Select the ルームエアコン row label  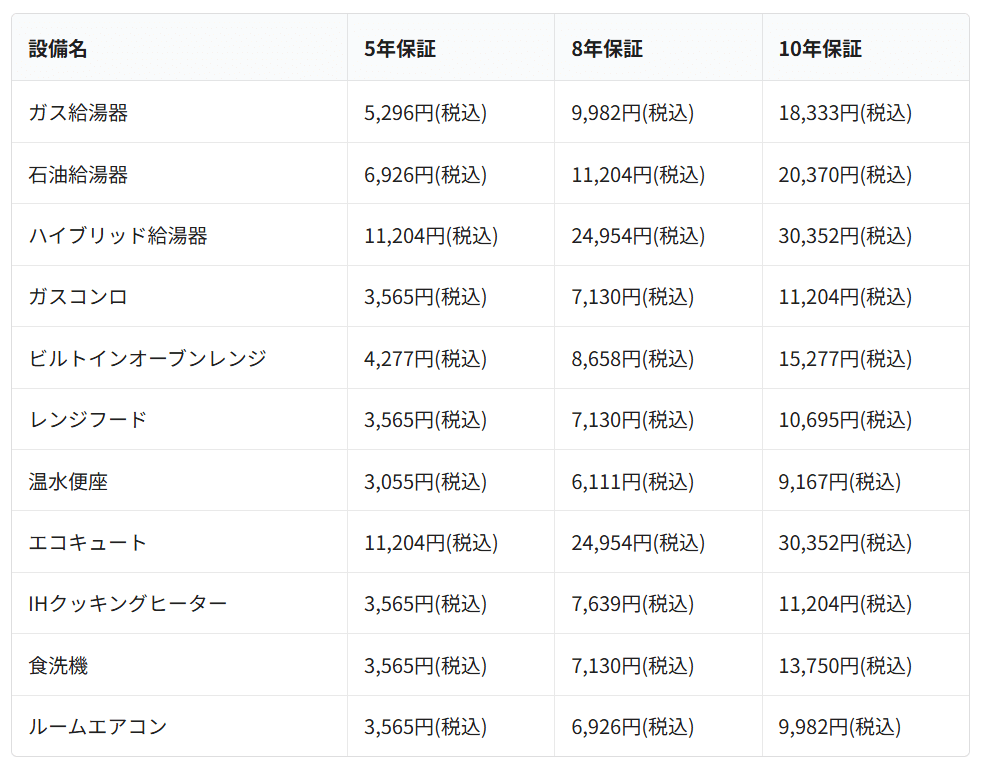click(x=98, y=727)
